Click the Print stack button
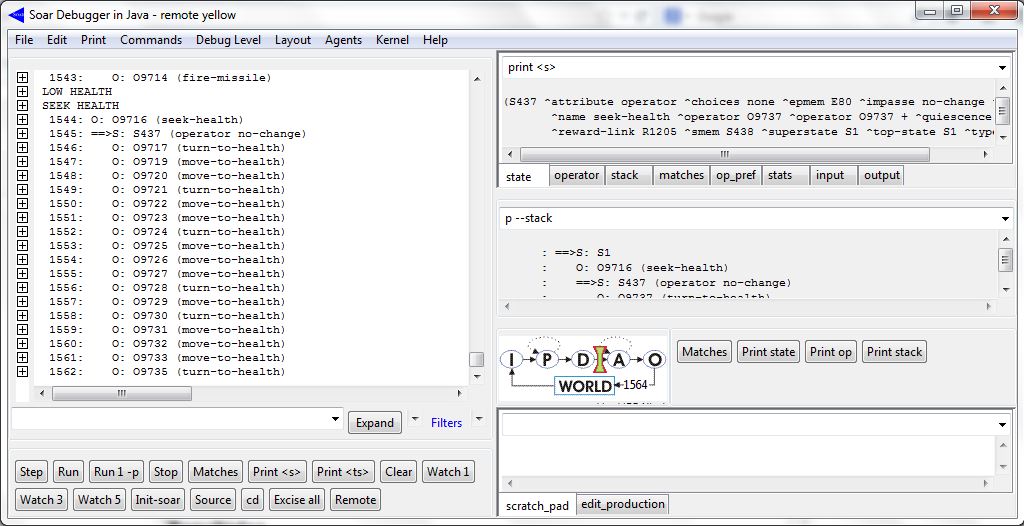The width and height of the screenshot is (1024, 526). 894,352
